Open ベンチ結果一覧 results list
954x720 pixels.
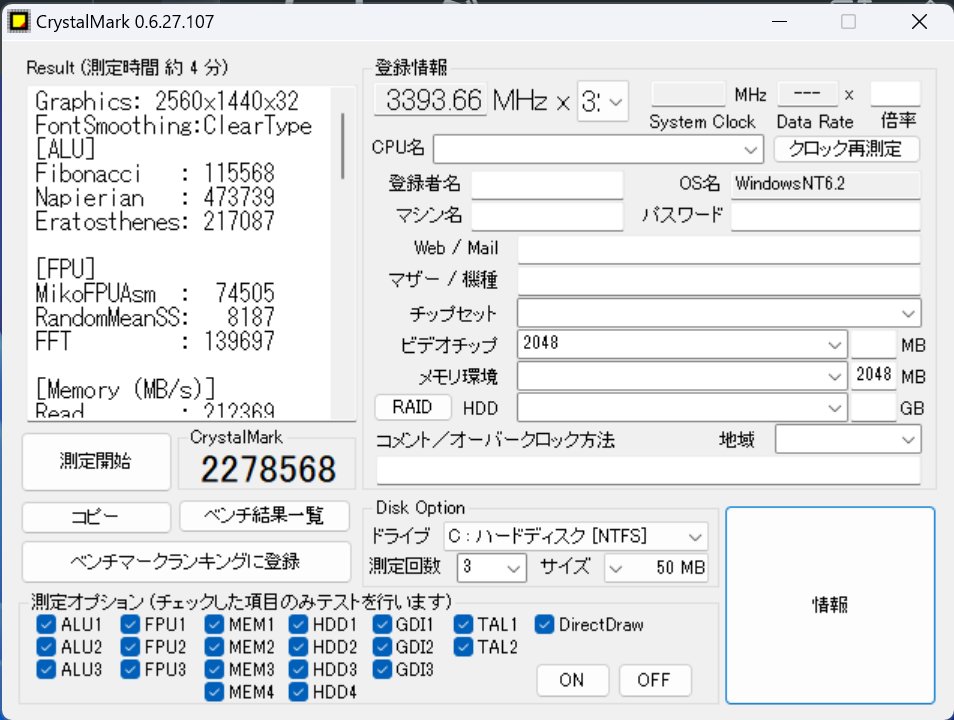[265, 516]
